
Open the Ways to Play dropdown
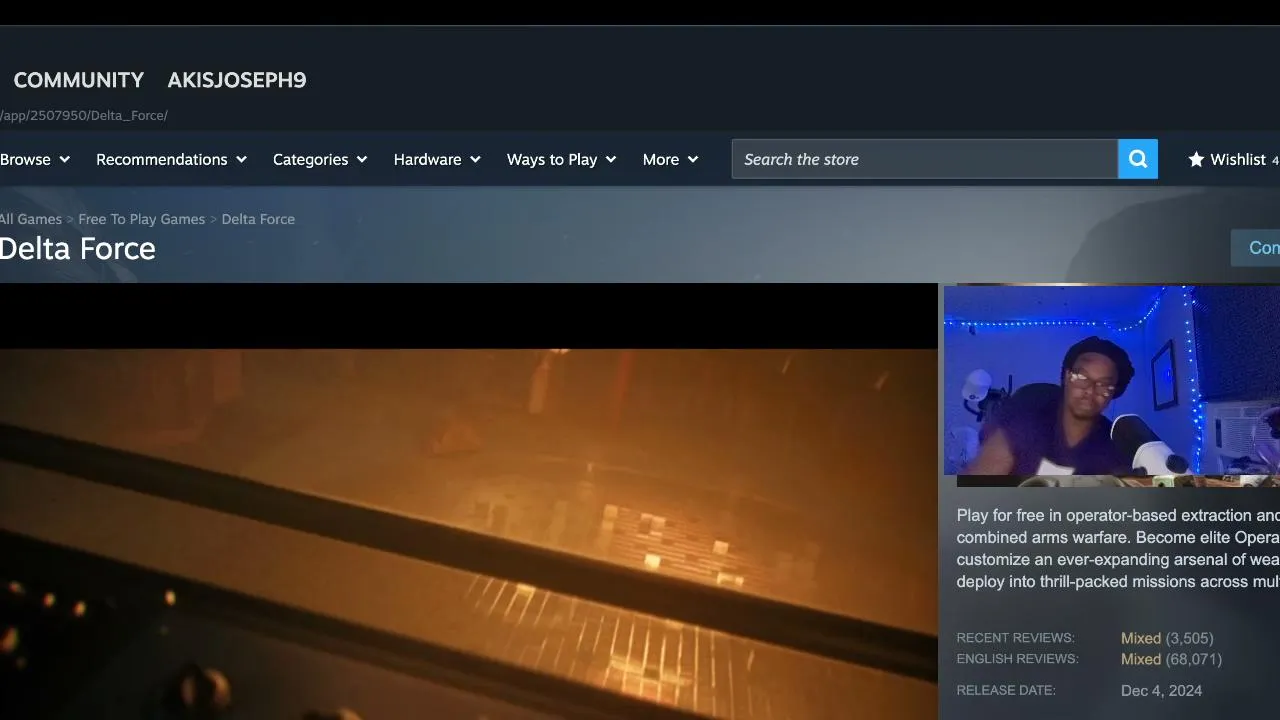pos(561,159)
